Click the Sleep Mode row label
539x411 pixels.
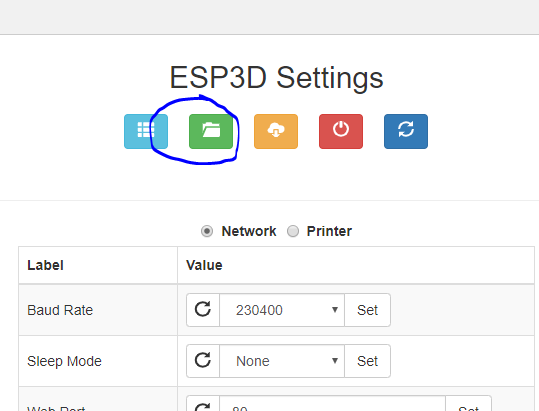[x=64, y=361]
